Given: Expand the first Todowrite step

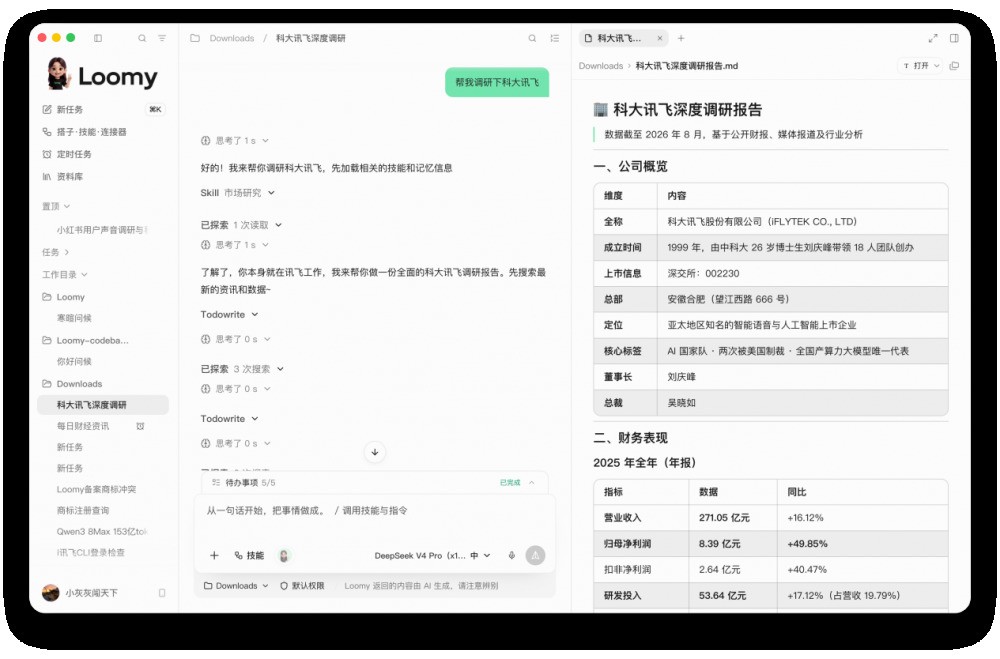Looking at the screenshot, I should point(229,315).
